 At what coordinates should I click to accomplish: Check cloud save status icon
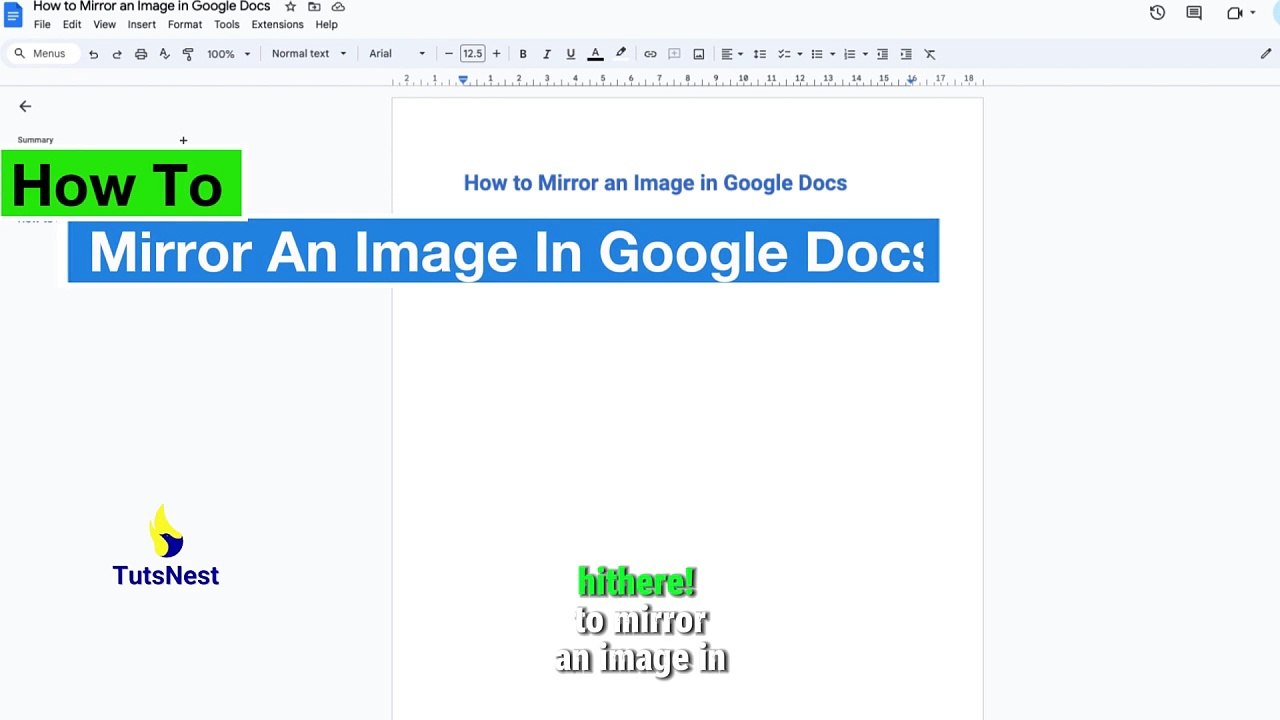pos(338,7)
